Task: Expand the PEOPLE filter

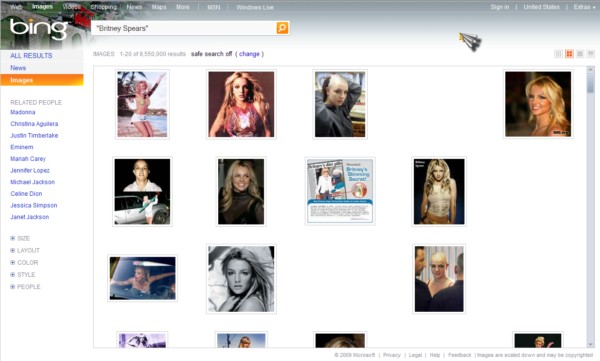Action: (x=25, y=287)
